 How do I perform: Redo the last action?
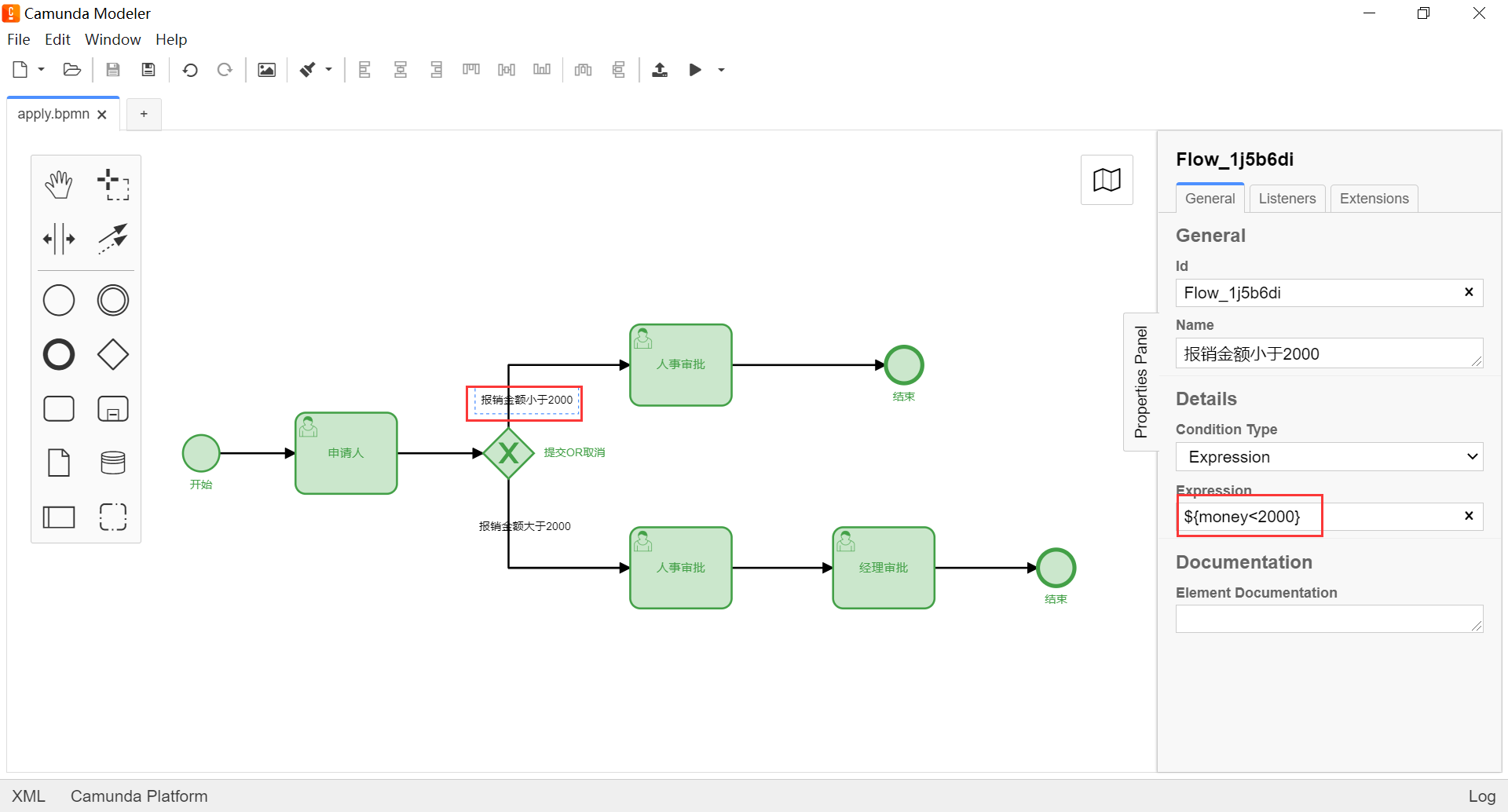(225, 70)
